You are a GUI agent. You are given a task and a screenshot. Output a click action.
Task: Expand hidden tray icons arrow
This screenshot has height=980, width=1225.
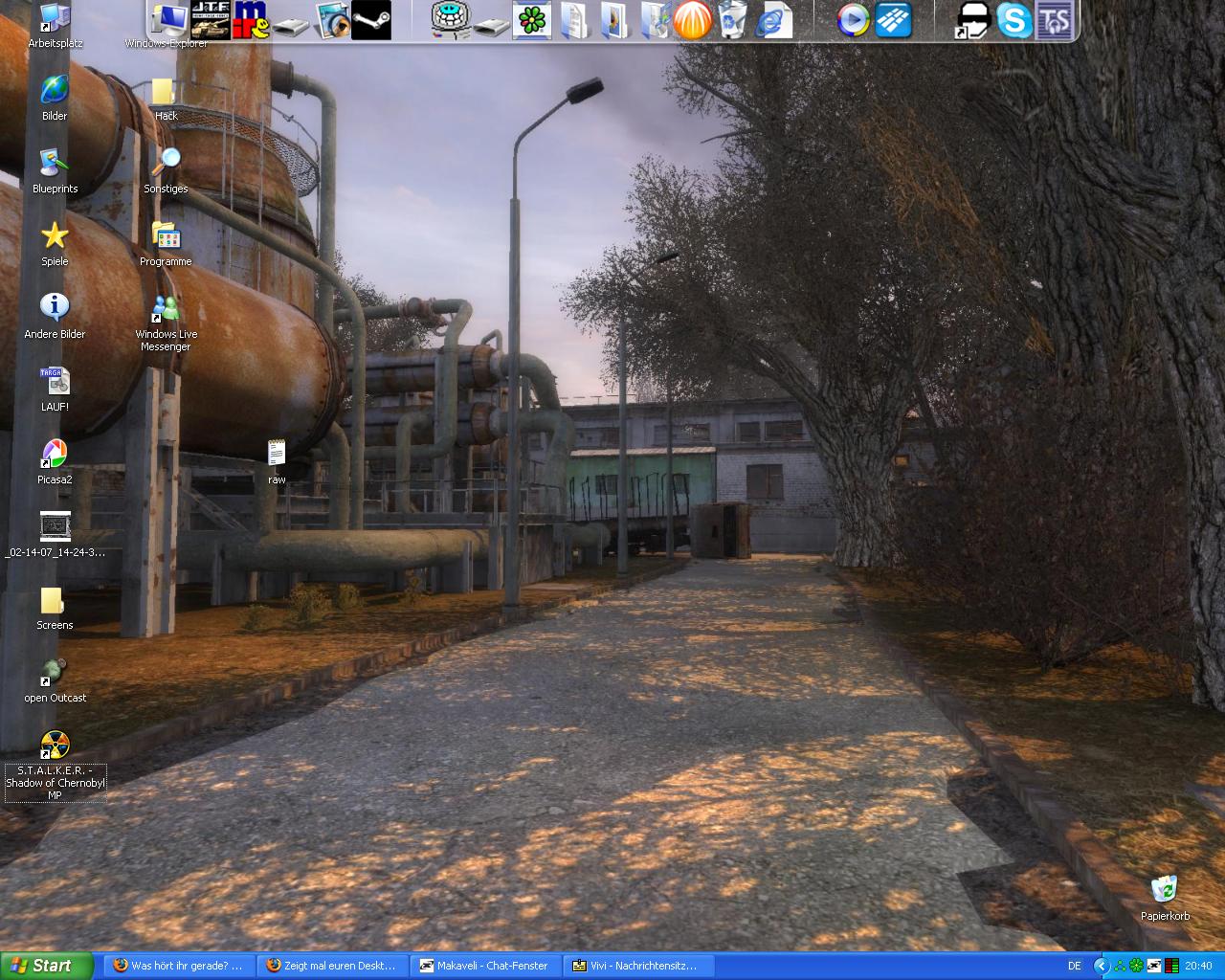[x=1102, y=966]
